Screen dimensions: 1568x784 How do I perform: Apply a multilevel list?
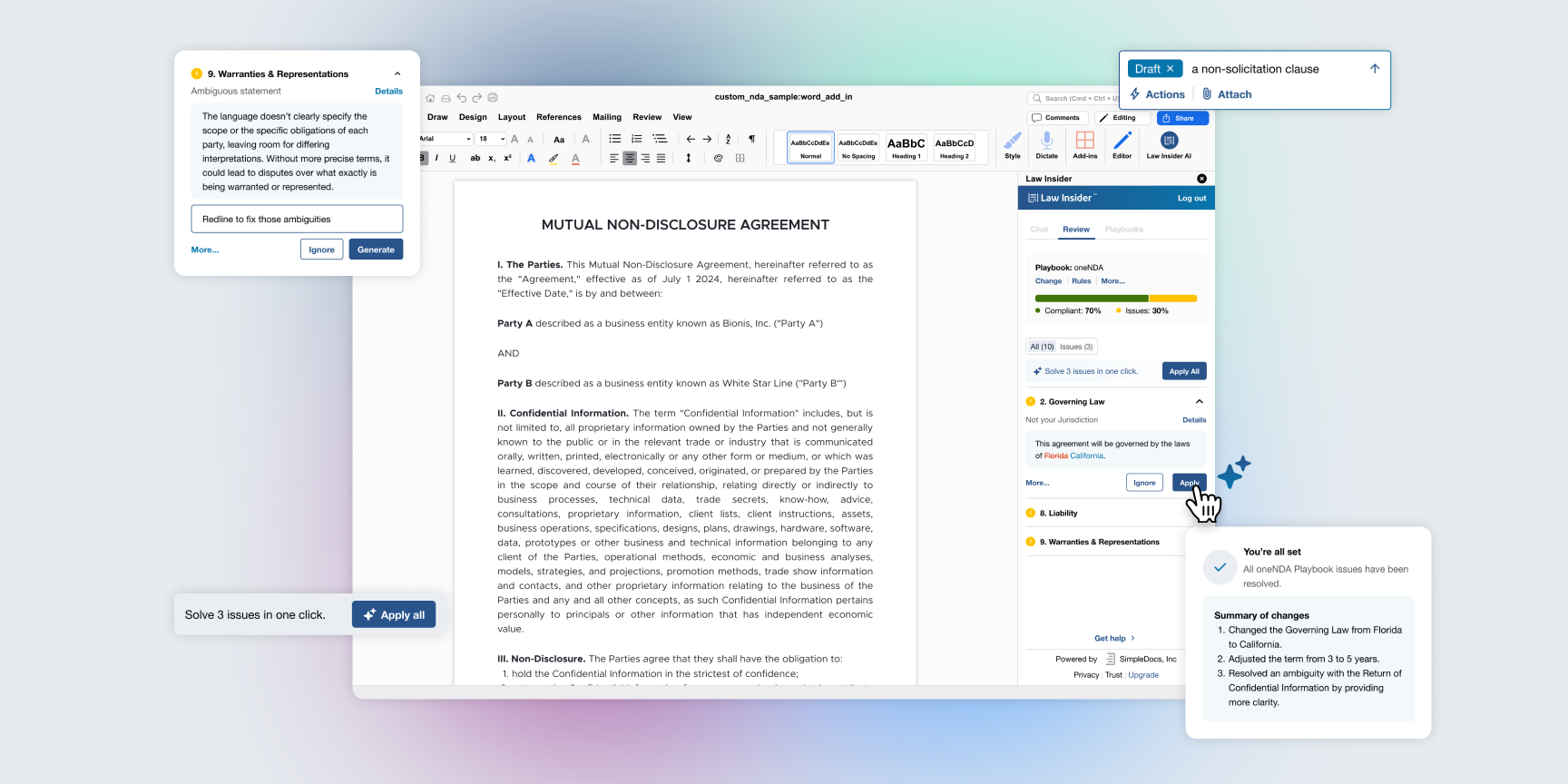[660, 139]
